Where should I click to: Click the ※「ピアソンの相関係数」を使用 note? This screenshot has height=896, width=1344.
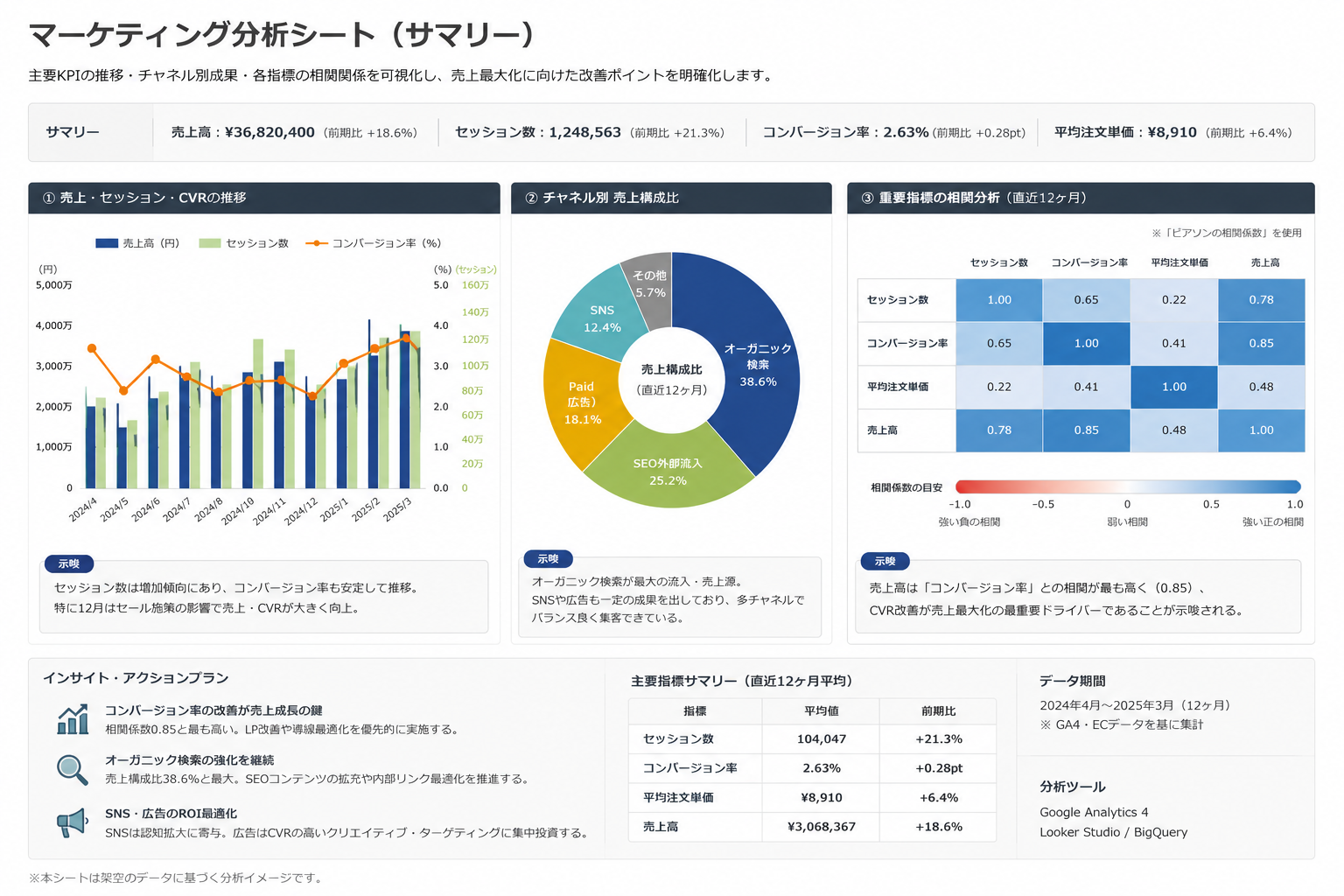point(1227,233)
